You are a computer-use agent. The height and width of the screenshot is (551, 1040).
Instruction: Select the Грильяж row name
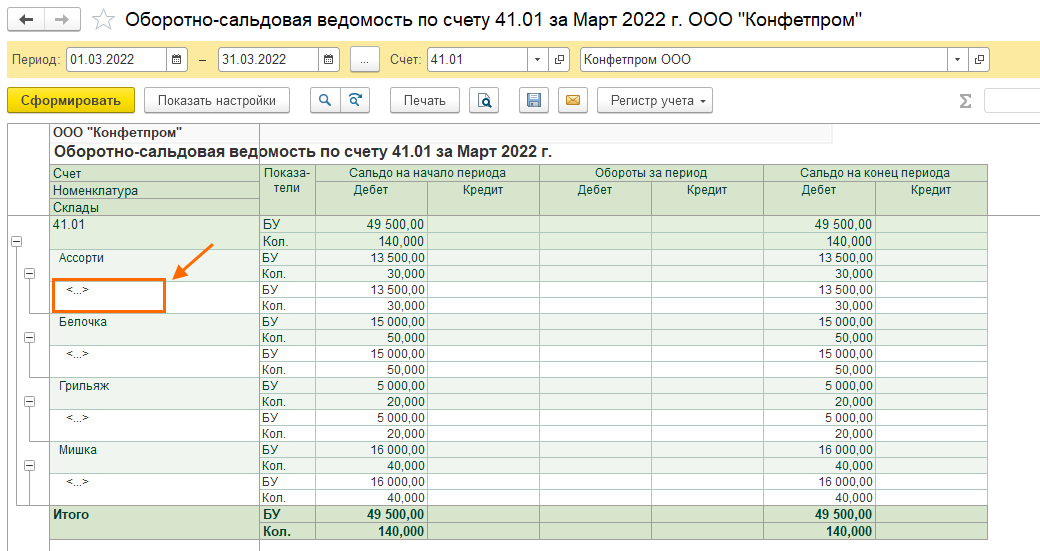coord(84,386)
